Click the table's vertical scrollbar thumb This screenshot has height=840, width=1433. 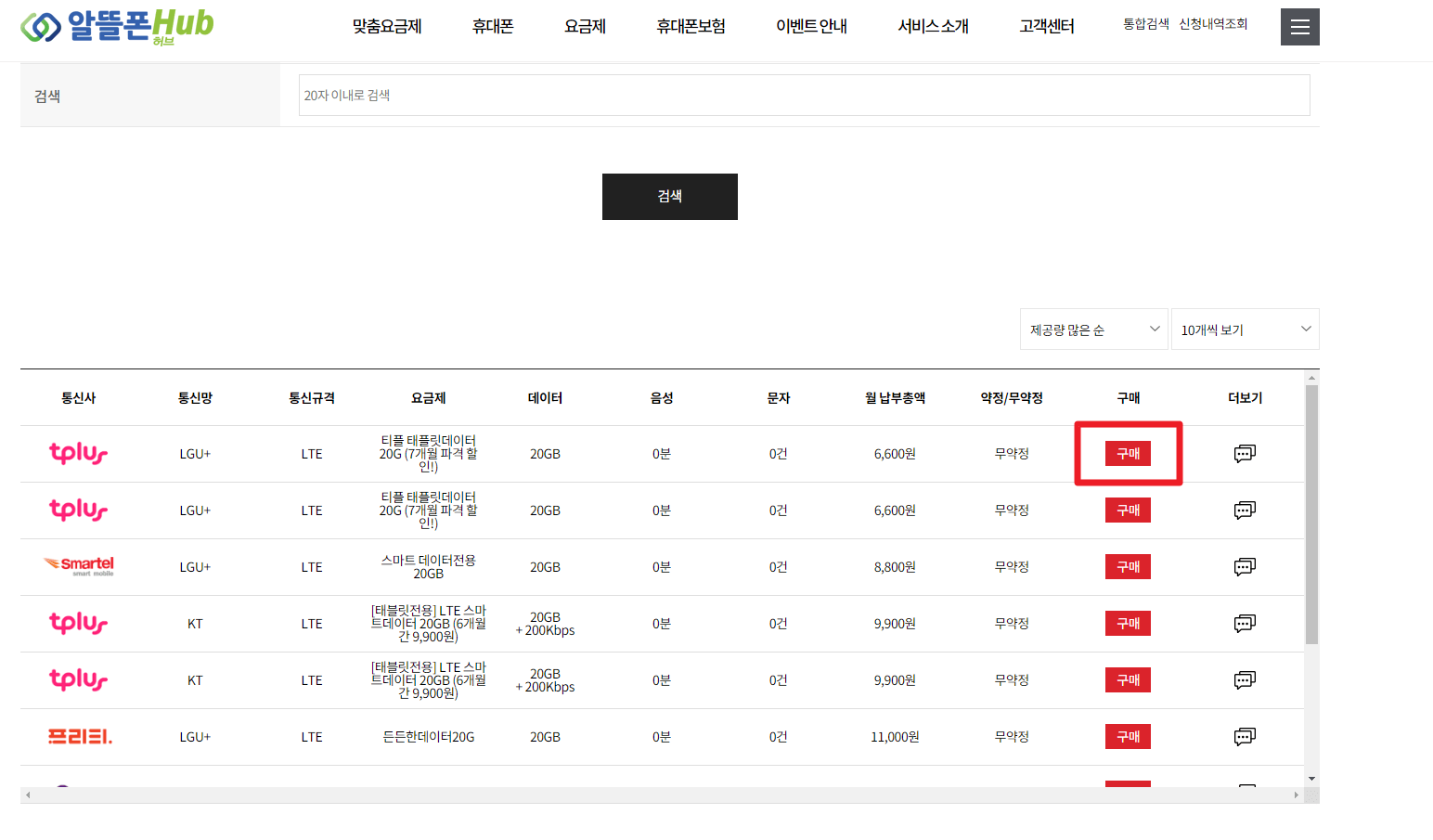1311,514
